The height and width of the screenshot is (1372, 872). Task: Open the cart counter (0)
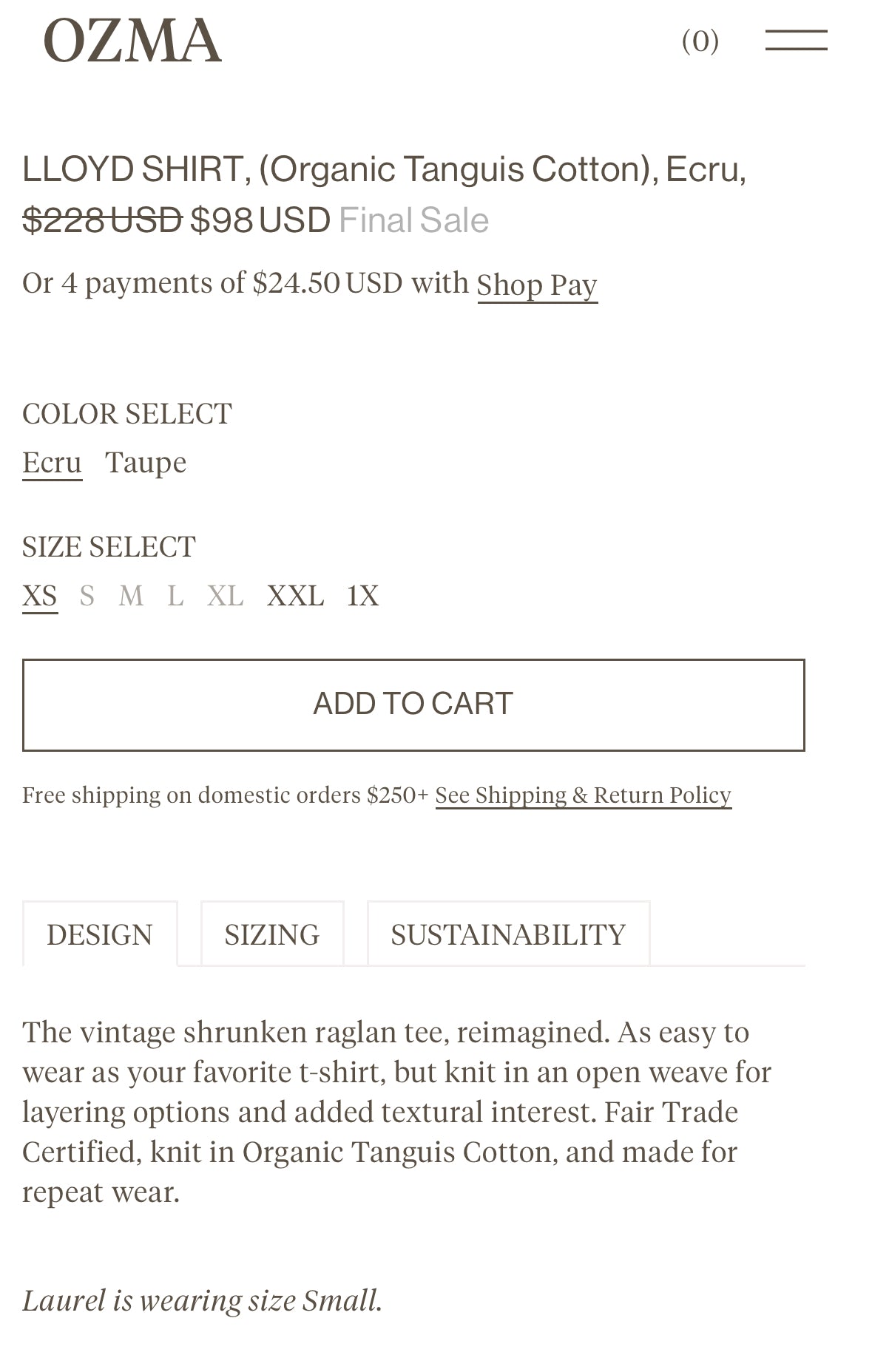click(x=700, y=41)
